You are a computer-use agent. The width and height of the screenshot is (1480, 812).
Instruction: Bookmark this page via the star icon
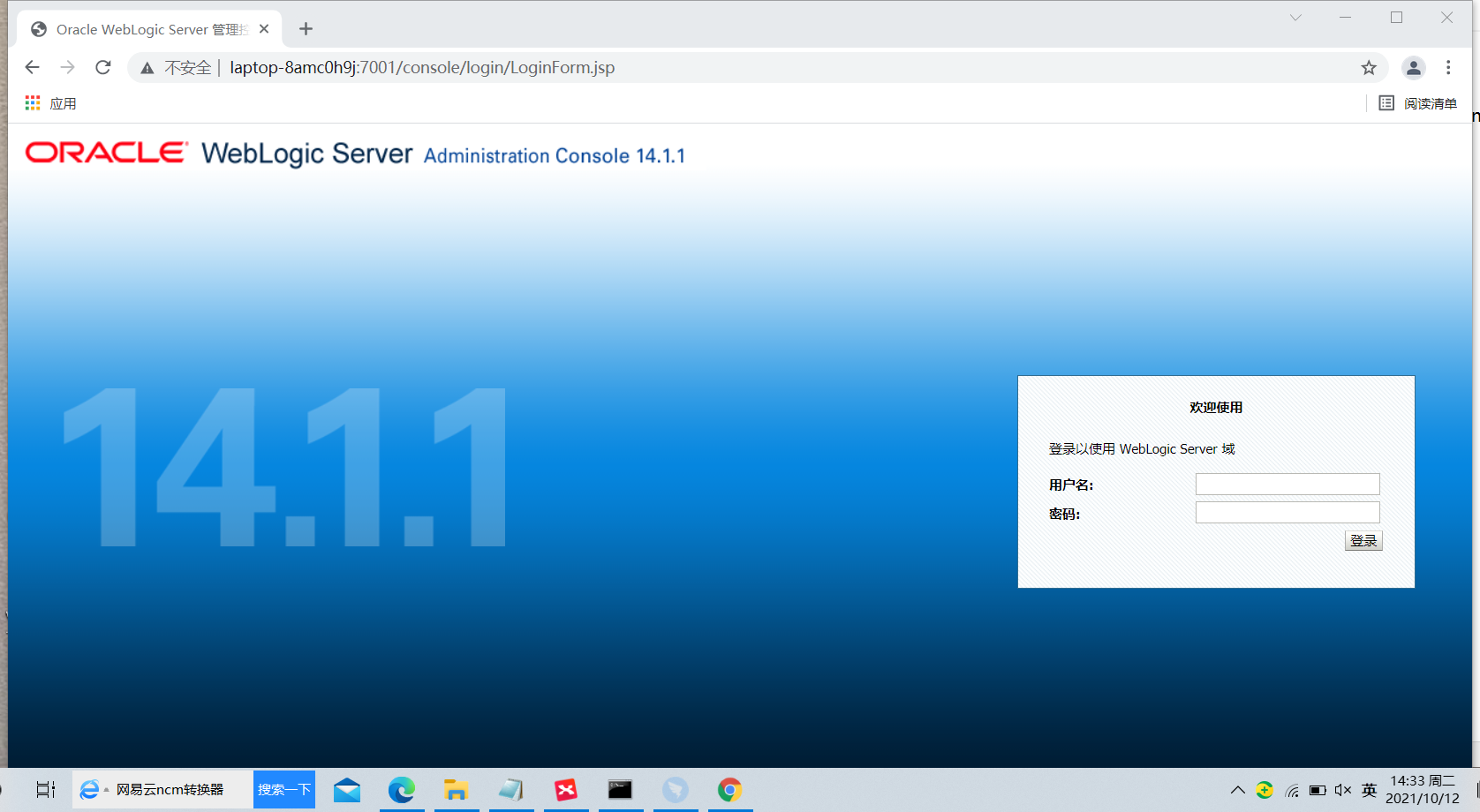tap(1369, 67)
